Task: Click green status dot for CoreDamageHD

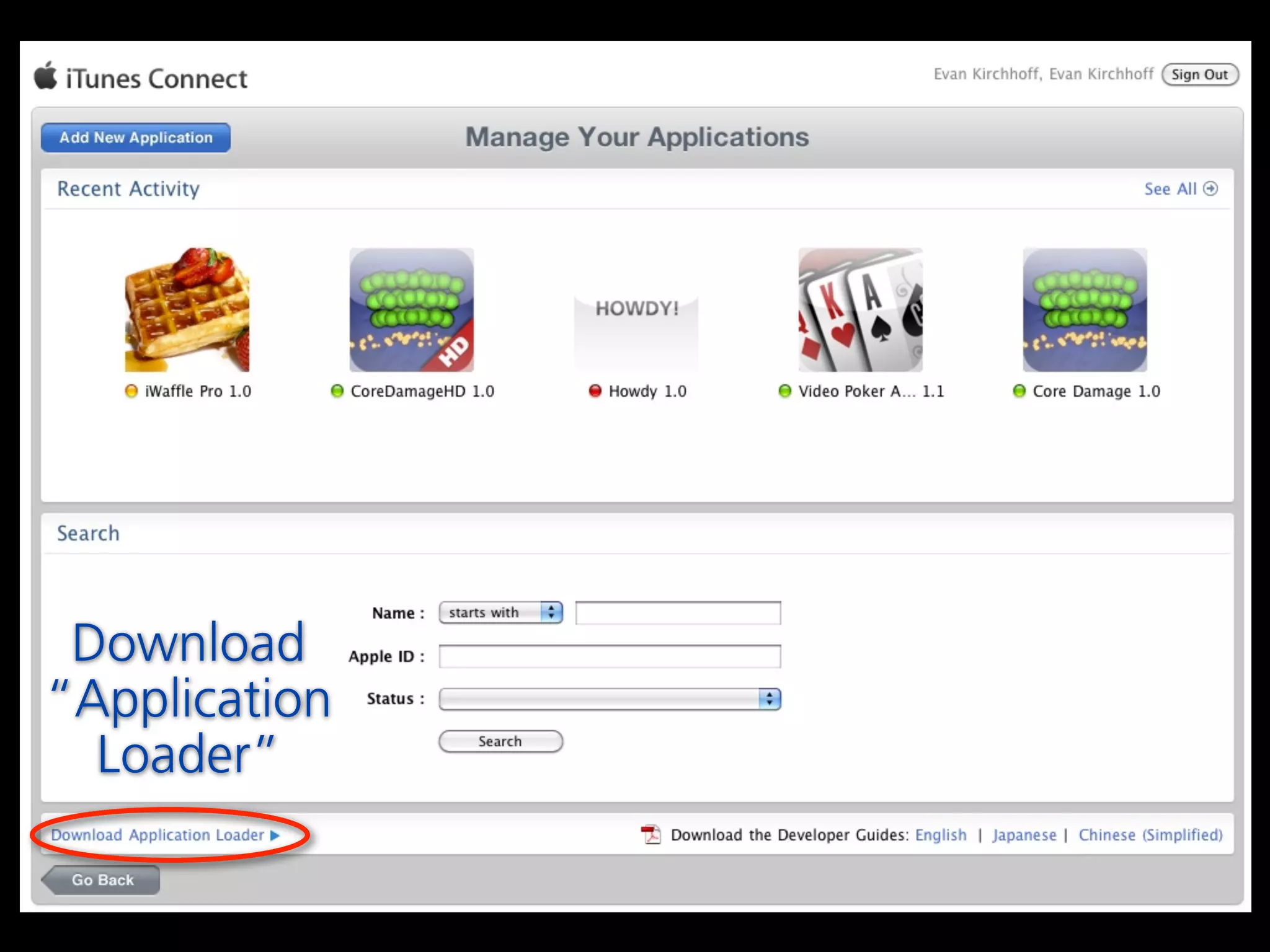Action: pyautogui.click(x=337, y=391)
